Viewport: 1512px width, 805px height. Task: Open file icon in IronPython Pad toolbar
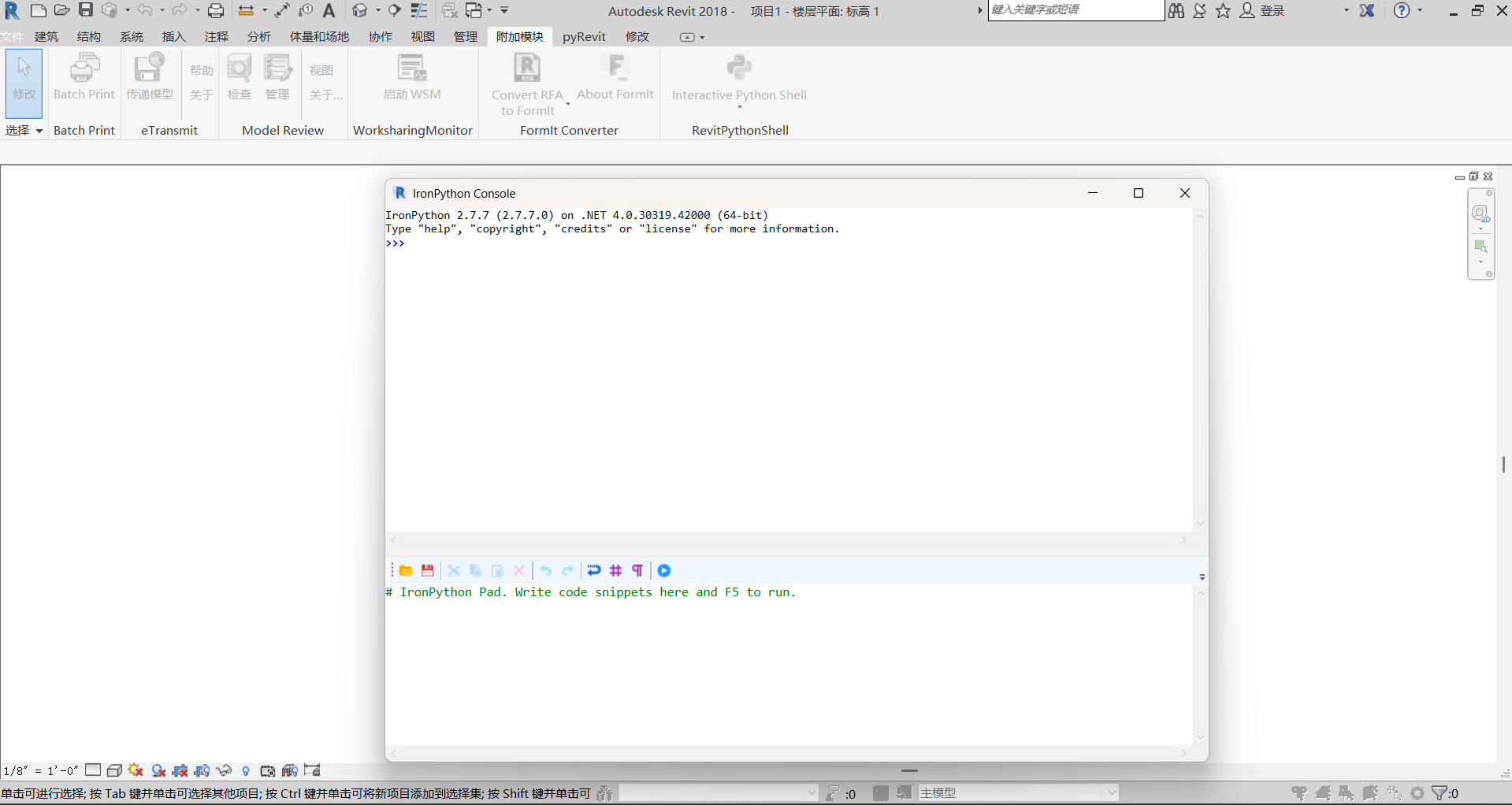pyautogui.click(x=406, y=570)
